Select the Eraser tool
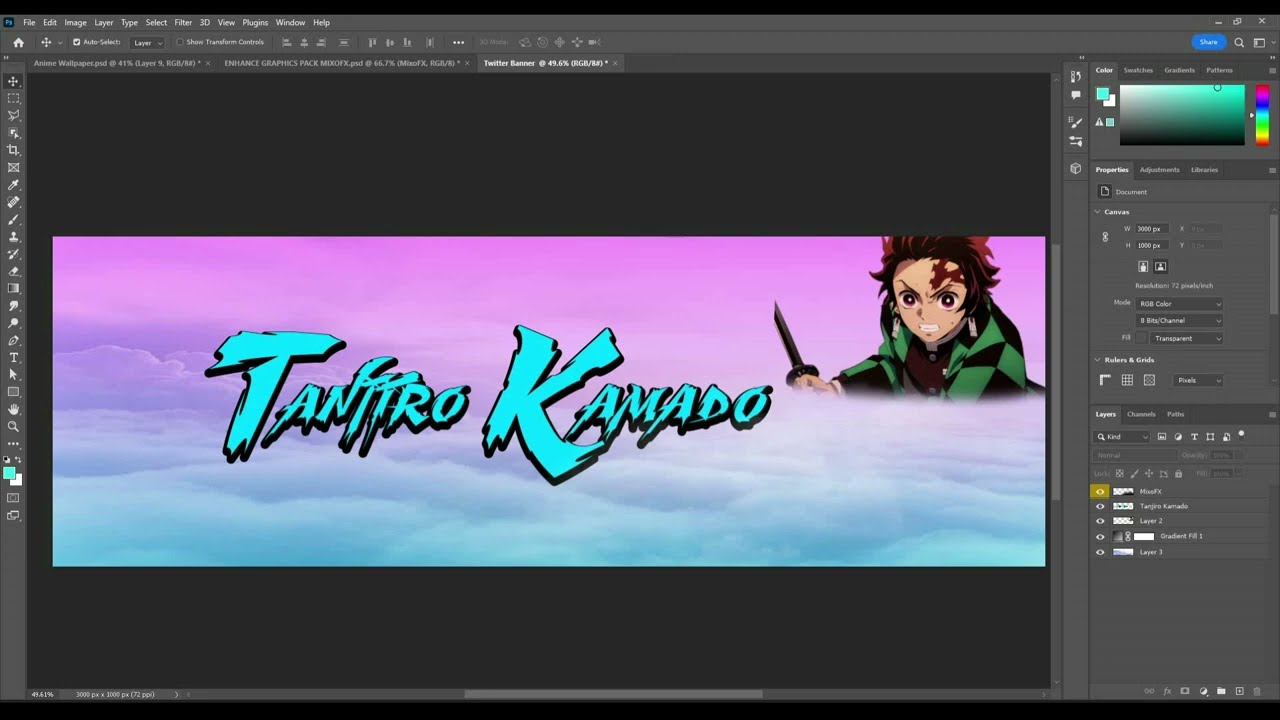 click(x=13, y=271)
